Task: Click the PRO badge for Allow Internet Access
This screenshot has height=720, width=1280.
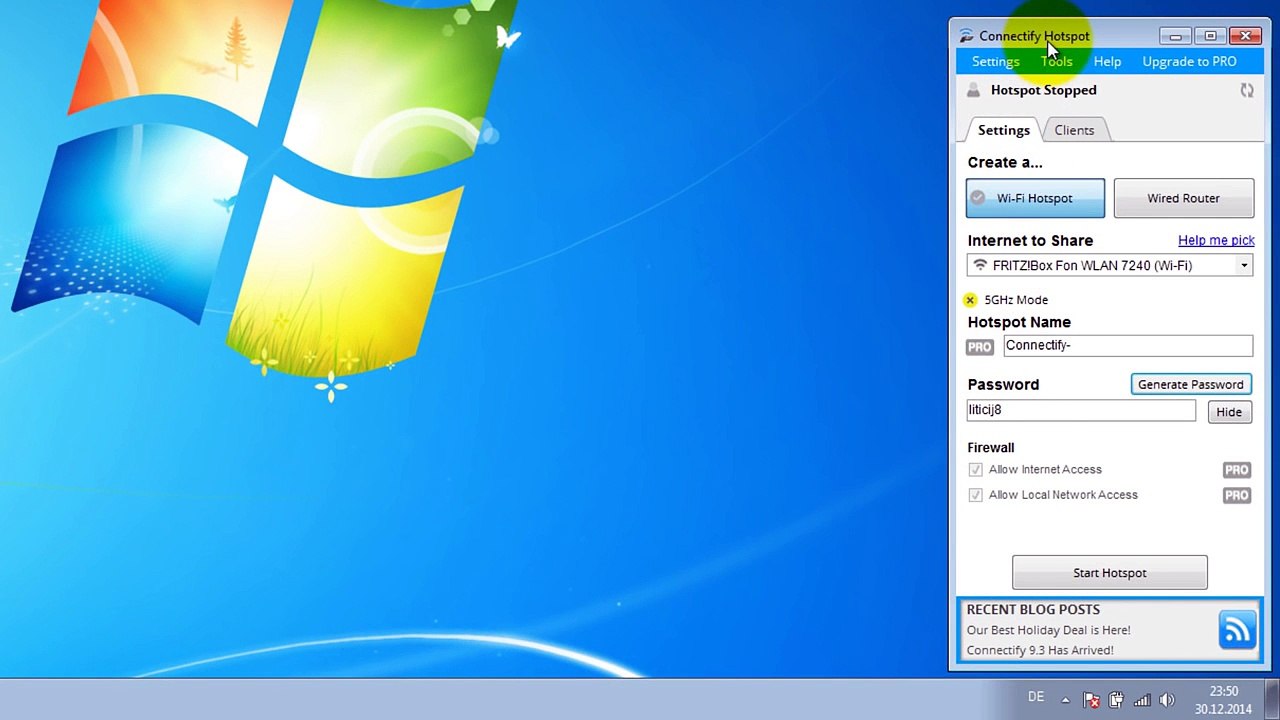Action: pos(1236,469)
